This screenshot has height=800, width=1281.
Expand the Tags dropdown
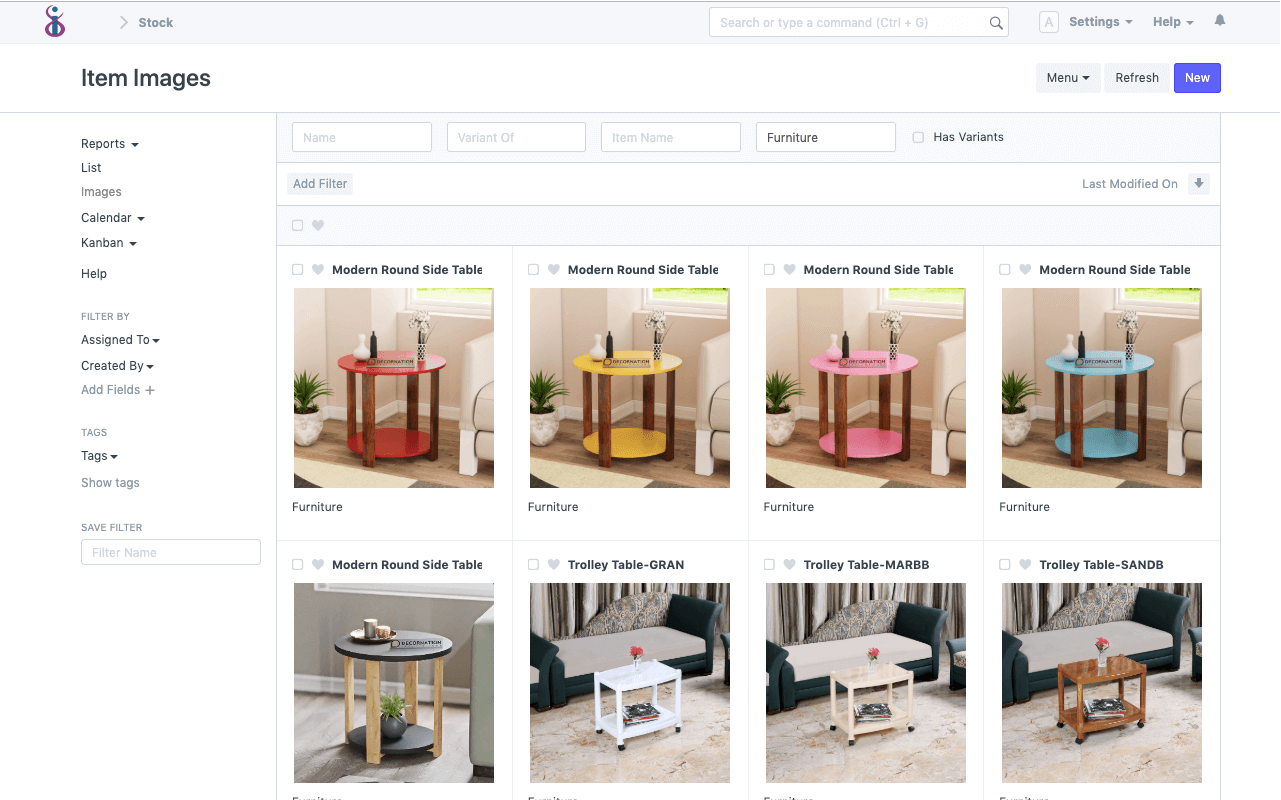coord(99,455)
